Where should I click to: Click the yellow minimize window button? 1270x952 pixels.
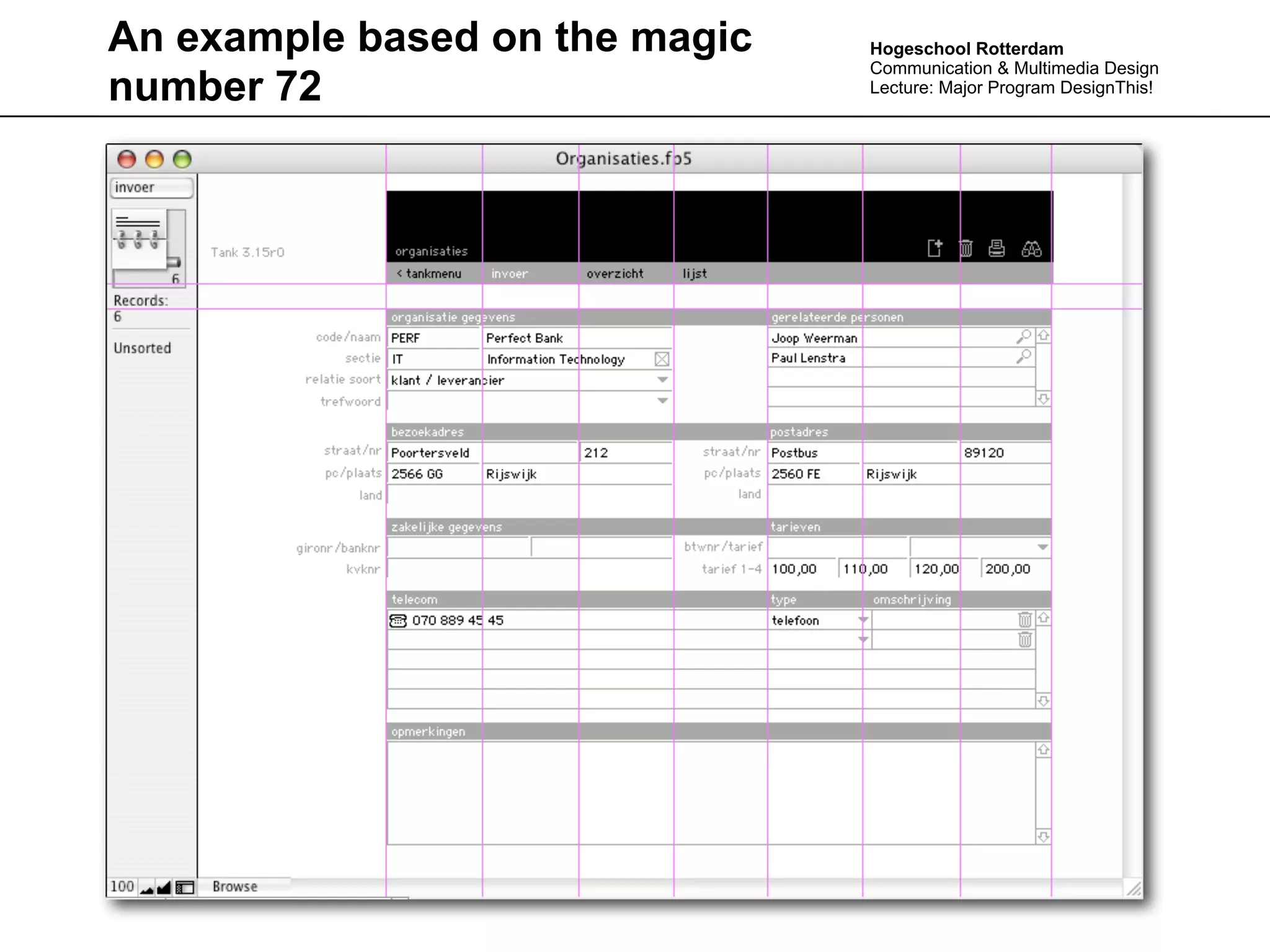pyautogui.click(x=154, y=159)
